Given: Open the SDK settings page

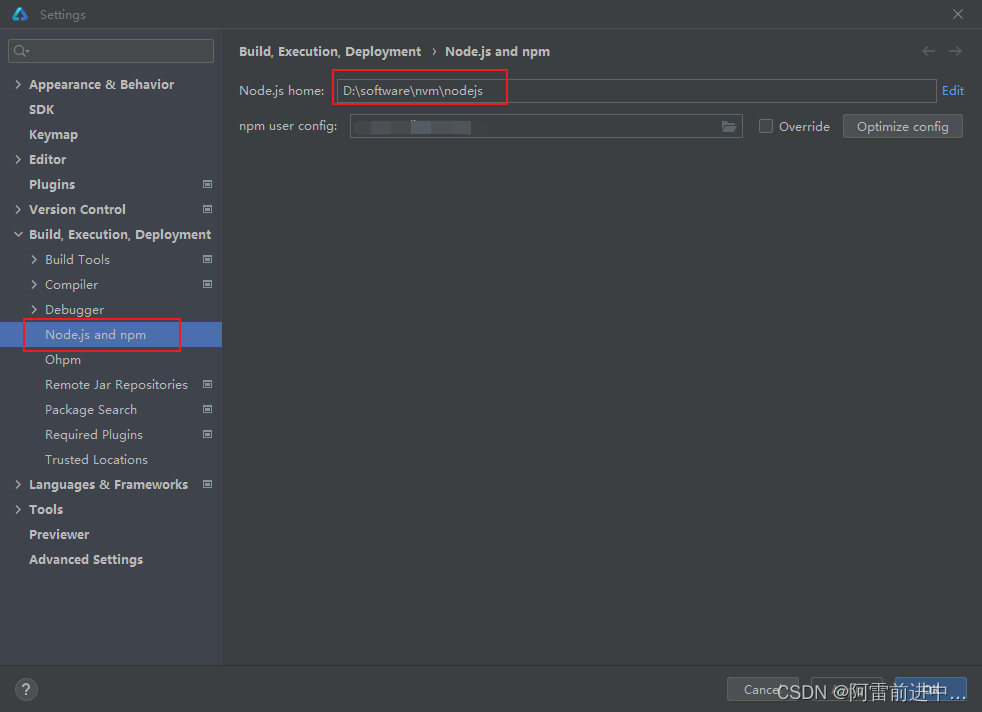Looking at the screenshot, I should point(41,110).
